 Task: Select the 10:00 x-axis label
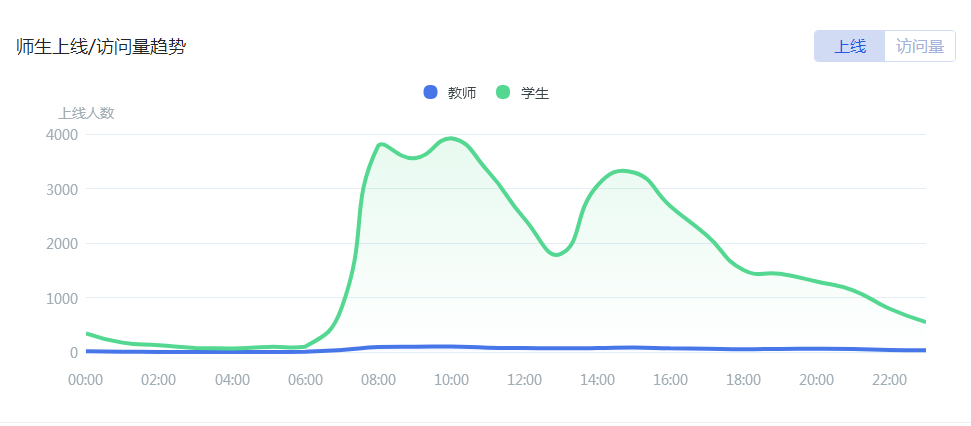[x=452, y=380]
